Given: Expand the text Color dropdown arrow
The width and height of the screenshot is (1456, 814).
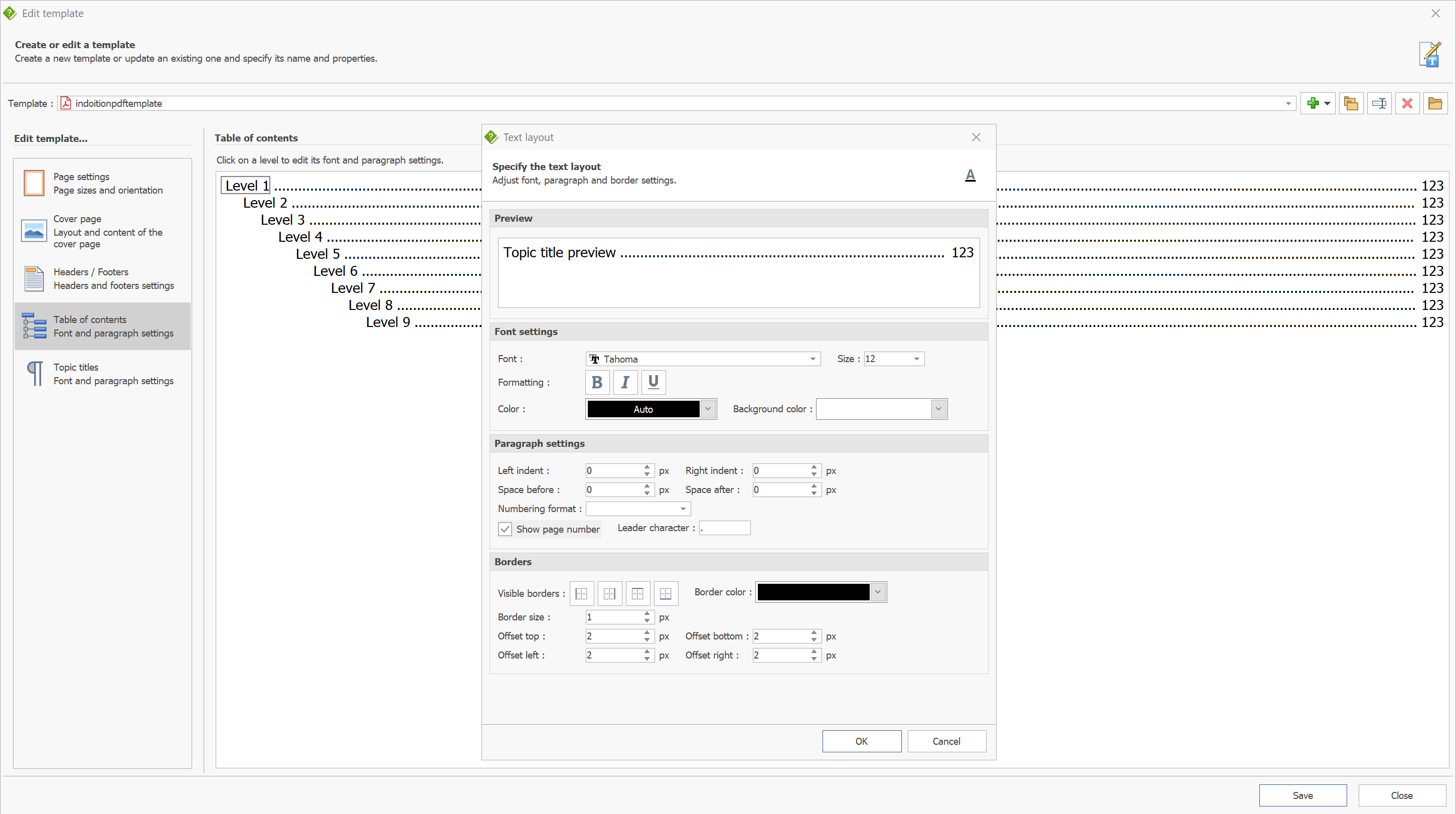Looking at the screenshot, I should (x=708, y=409).
